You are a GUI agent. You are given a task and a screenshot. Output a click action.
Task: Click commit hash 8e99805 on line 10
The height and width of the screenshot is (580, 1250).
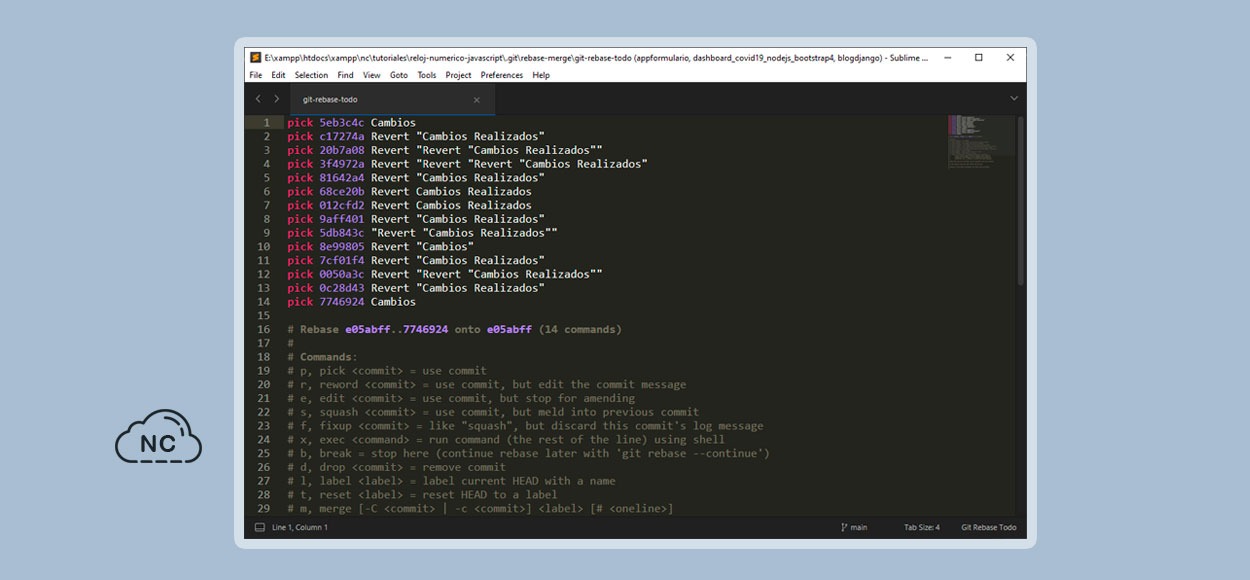[342, 246]
